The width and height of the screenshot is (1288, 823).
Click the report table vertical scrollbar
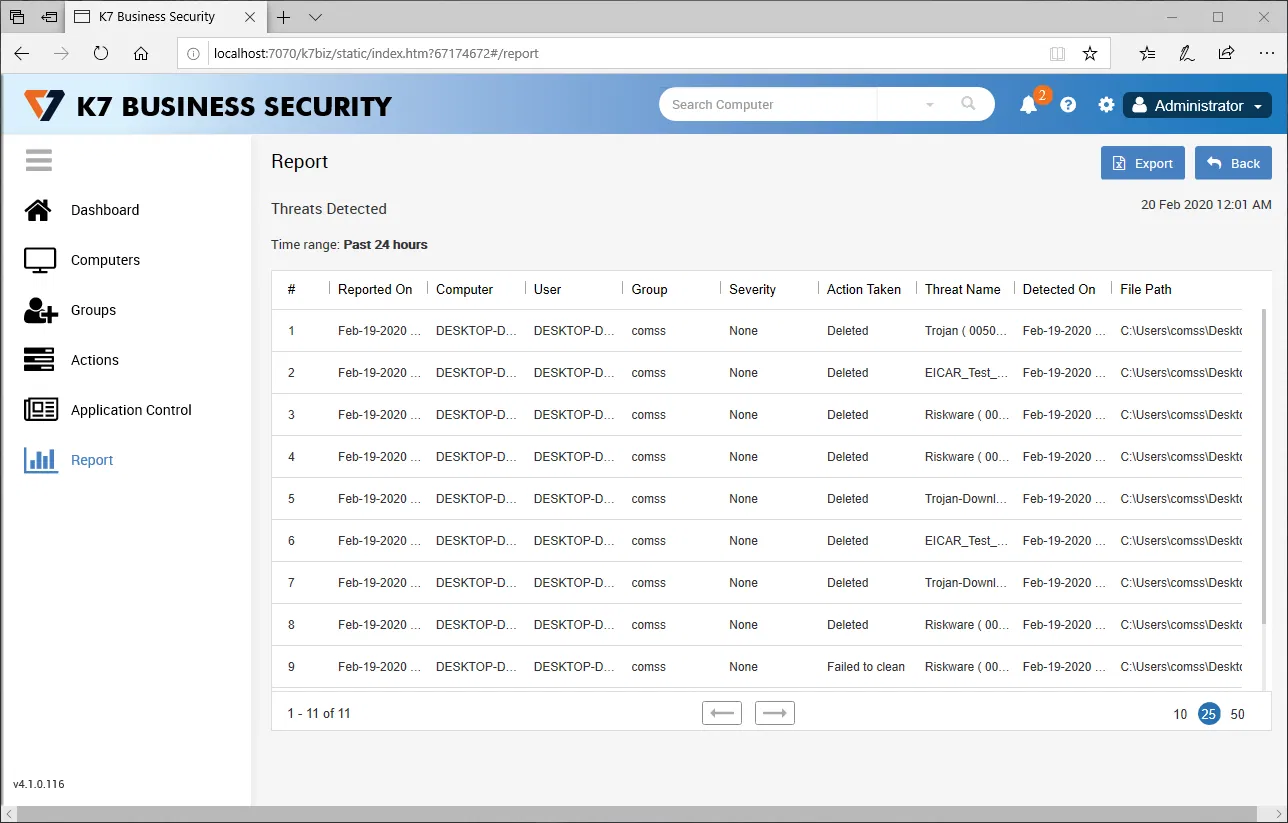click(1263, 465)
